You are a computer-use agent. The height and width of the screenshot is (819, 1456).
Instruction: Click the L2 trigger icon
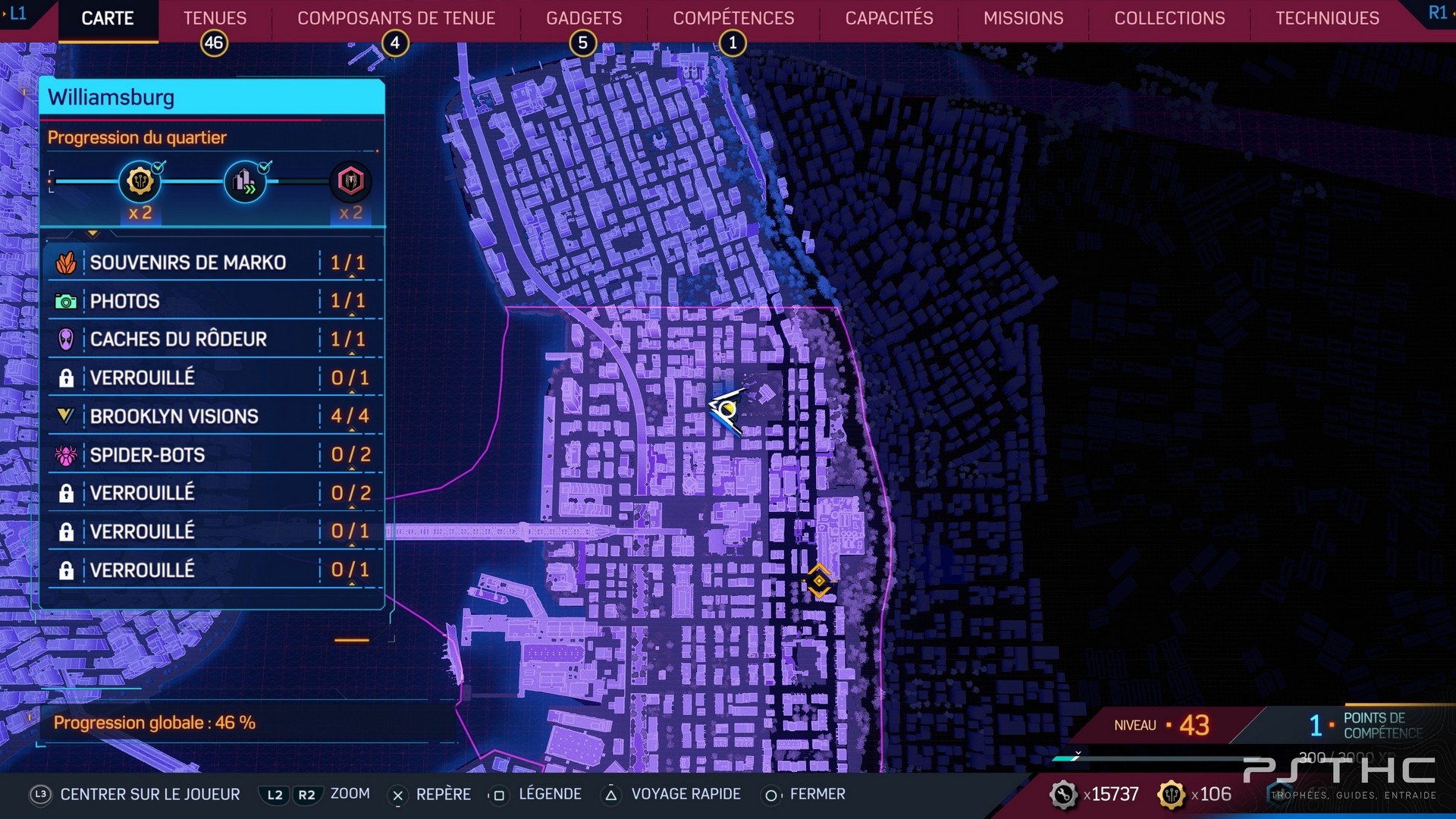coord(275,795)
